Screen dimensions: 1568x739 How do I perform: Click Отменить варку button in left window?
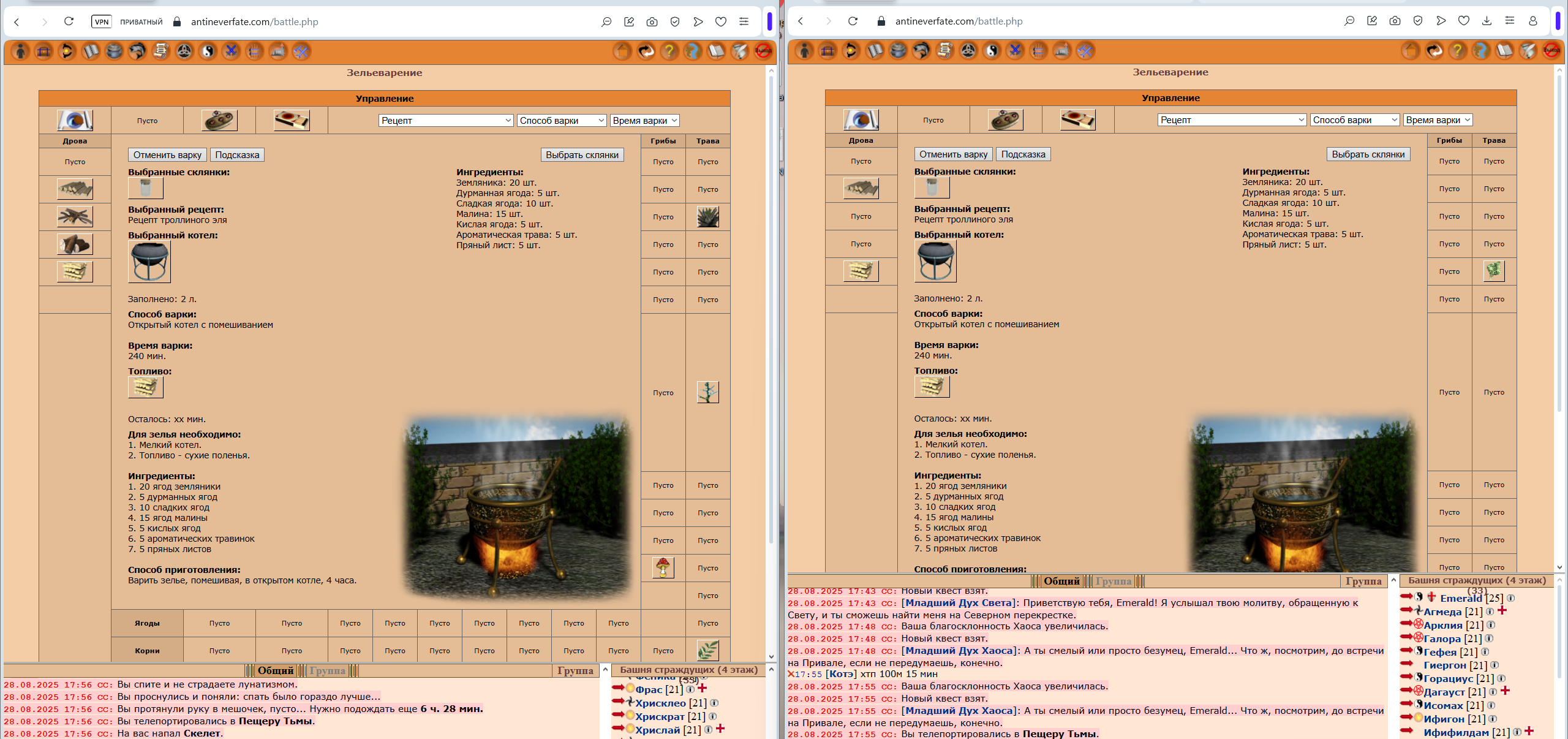point(167,155)
